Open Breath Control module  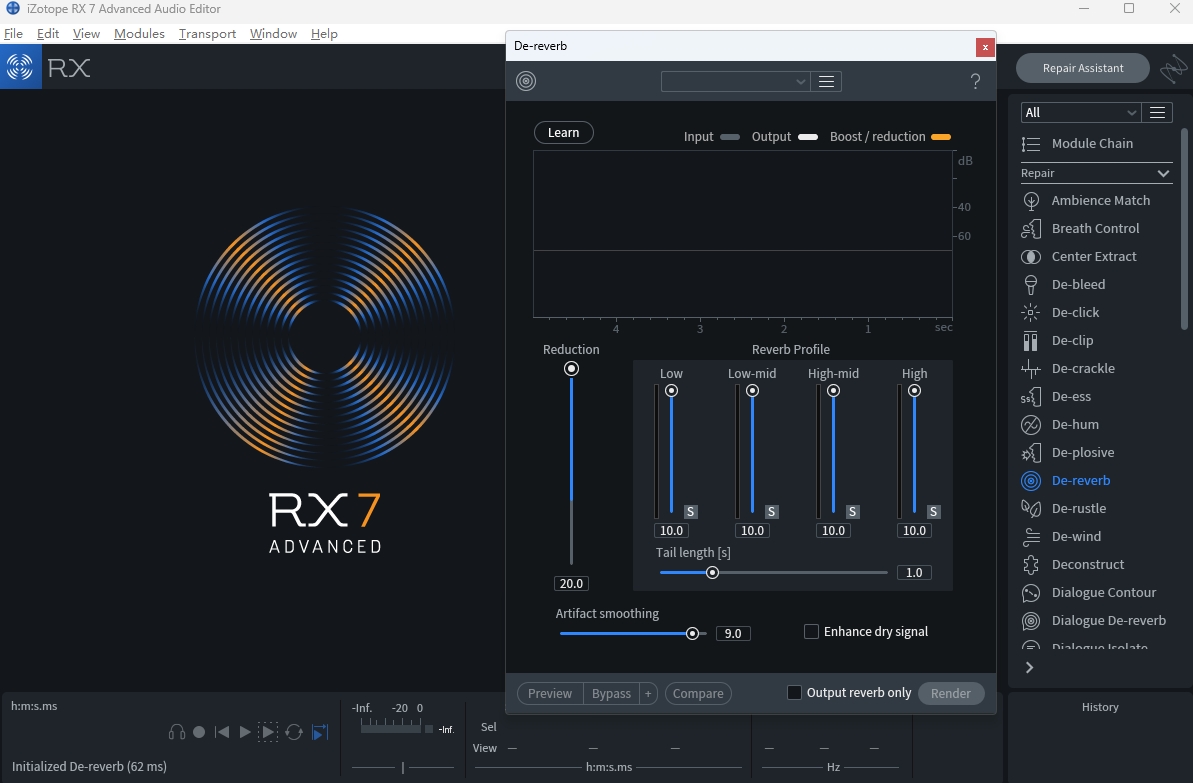point(1080,228)
